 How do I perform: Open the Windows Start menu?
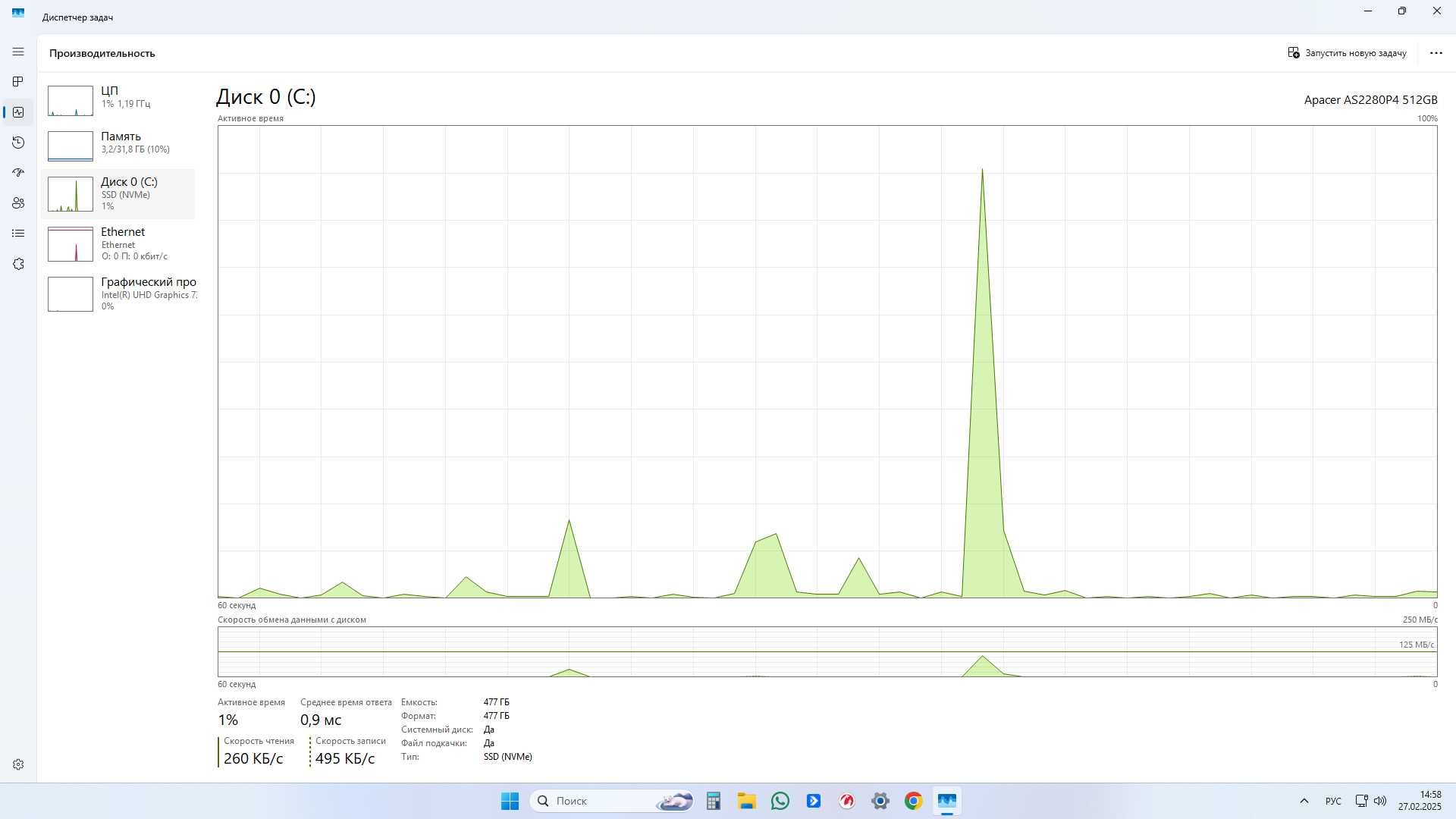tap(510, 801)
